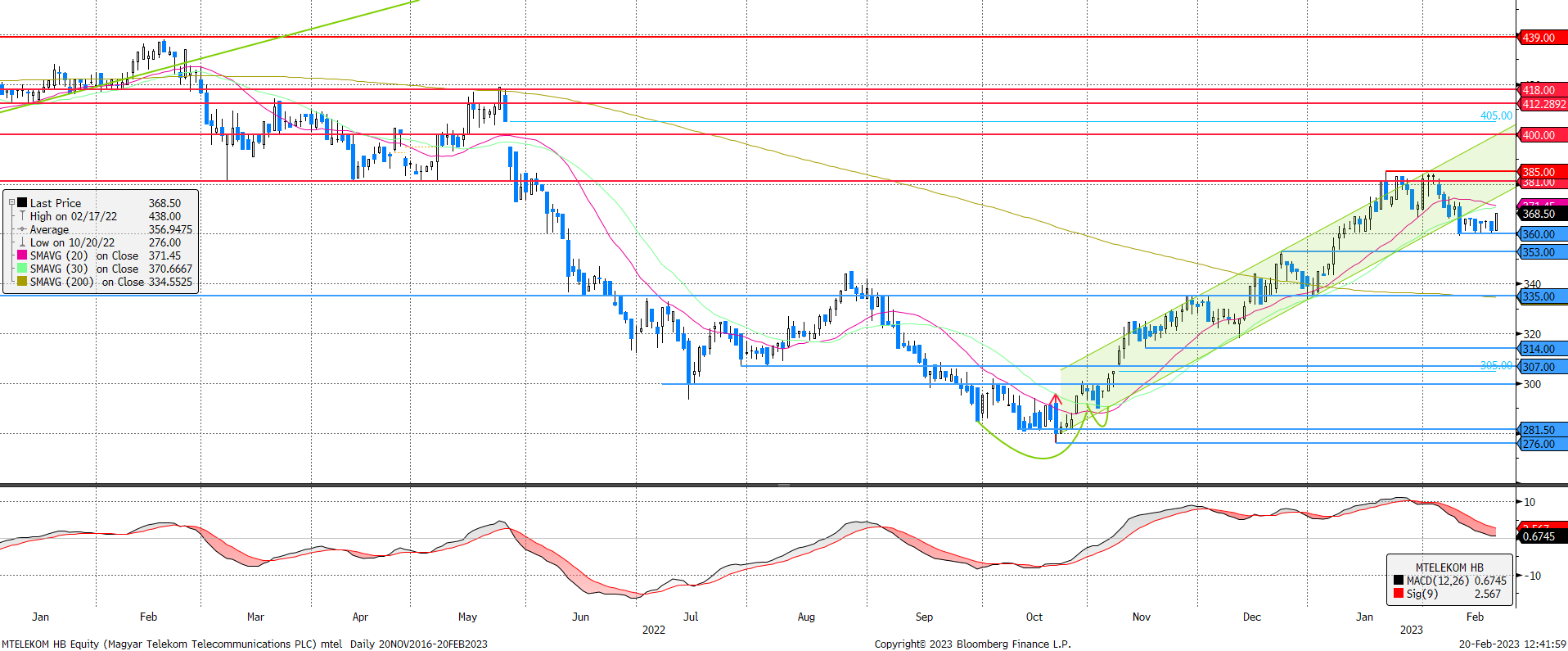Image resolution: width=1568 pixels, height=651 pixels.
Task: Click the -10 tick on MACD axis
Action: click(1531, 576)
